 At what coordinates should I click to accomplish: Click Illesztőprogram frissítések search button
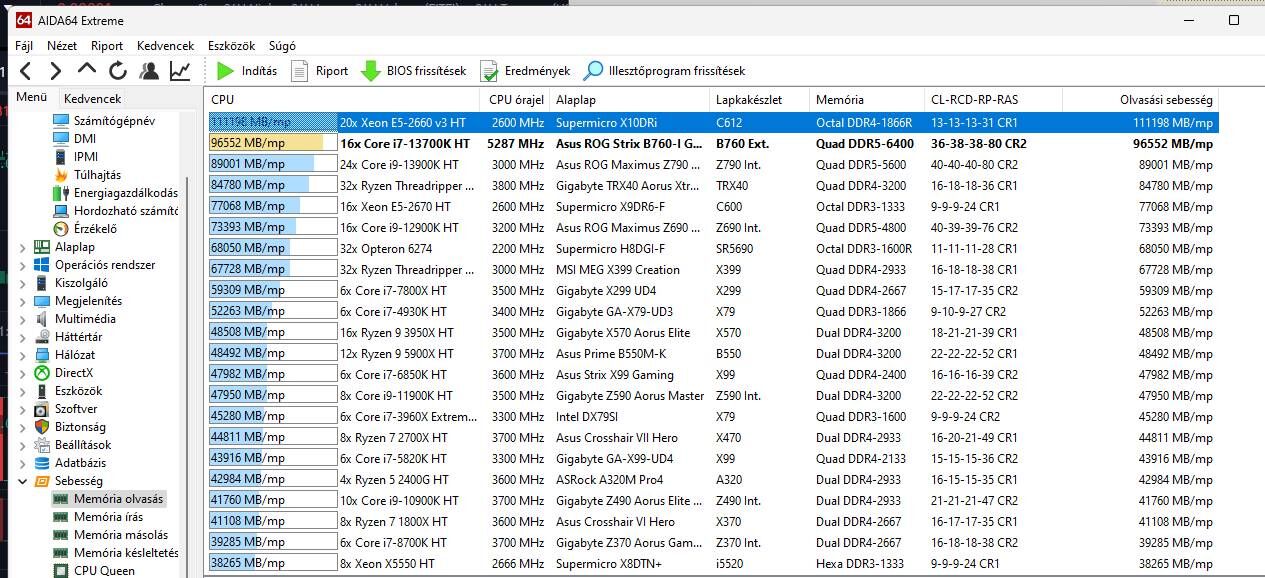[665, 71]
